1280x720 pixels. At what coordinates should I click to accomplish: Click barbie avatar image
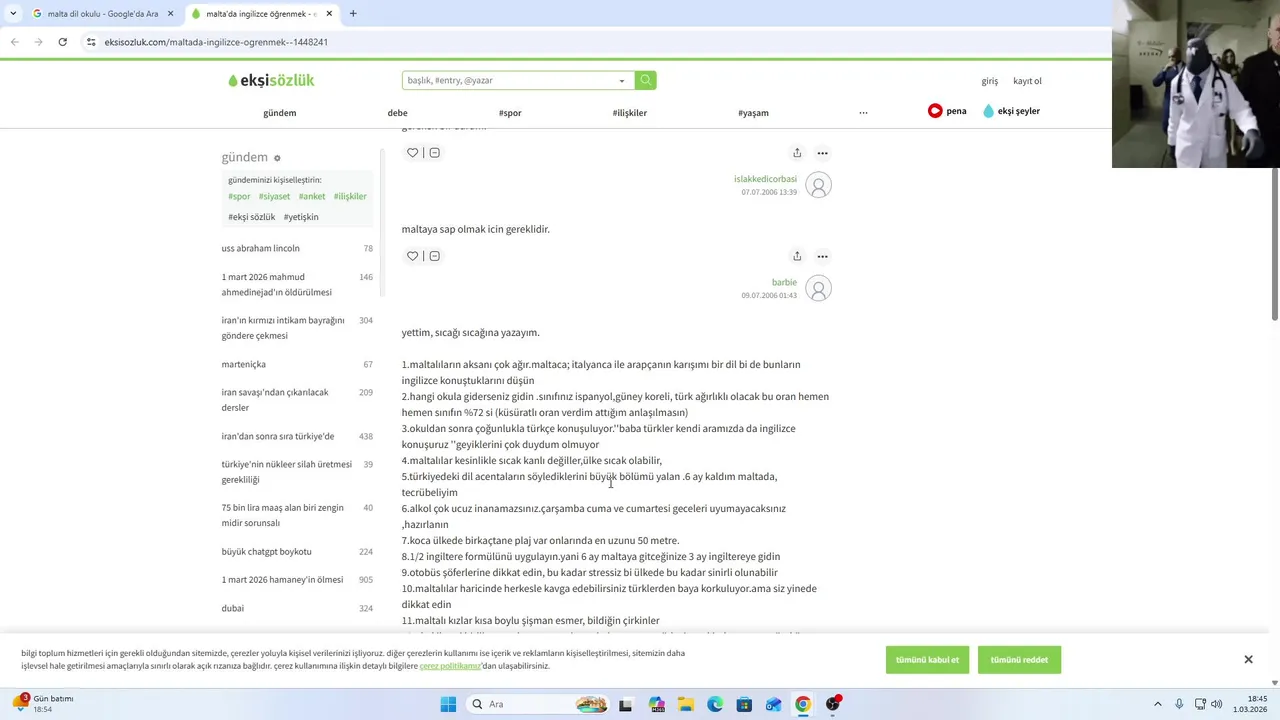pos(818,288)
